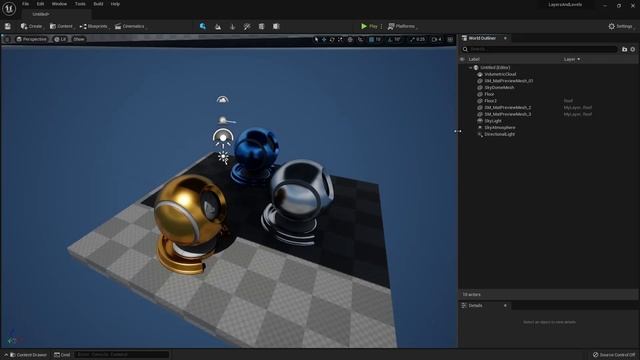Screen dimensions: 640x360
Task: Click the DirectionalLight sun gizmo in the viewport
Action: (x=223, y=158)
